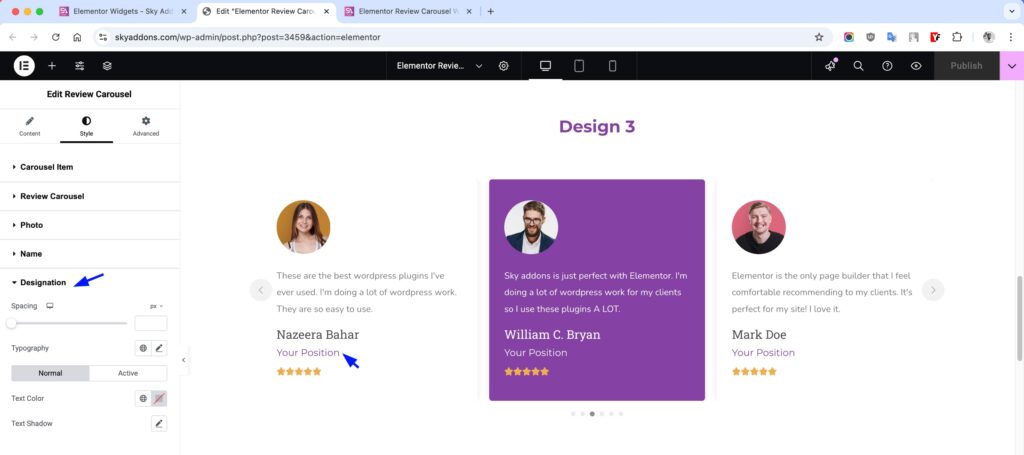Select the last carousel pagination dot

point(620,414)
